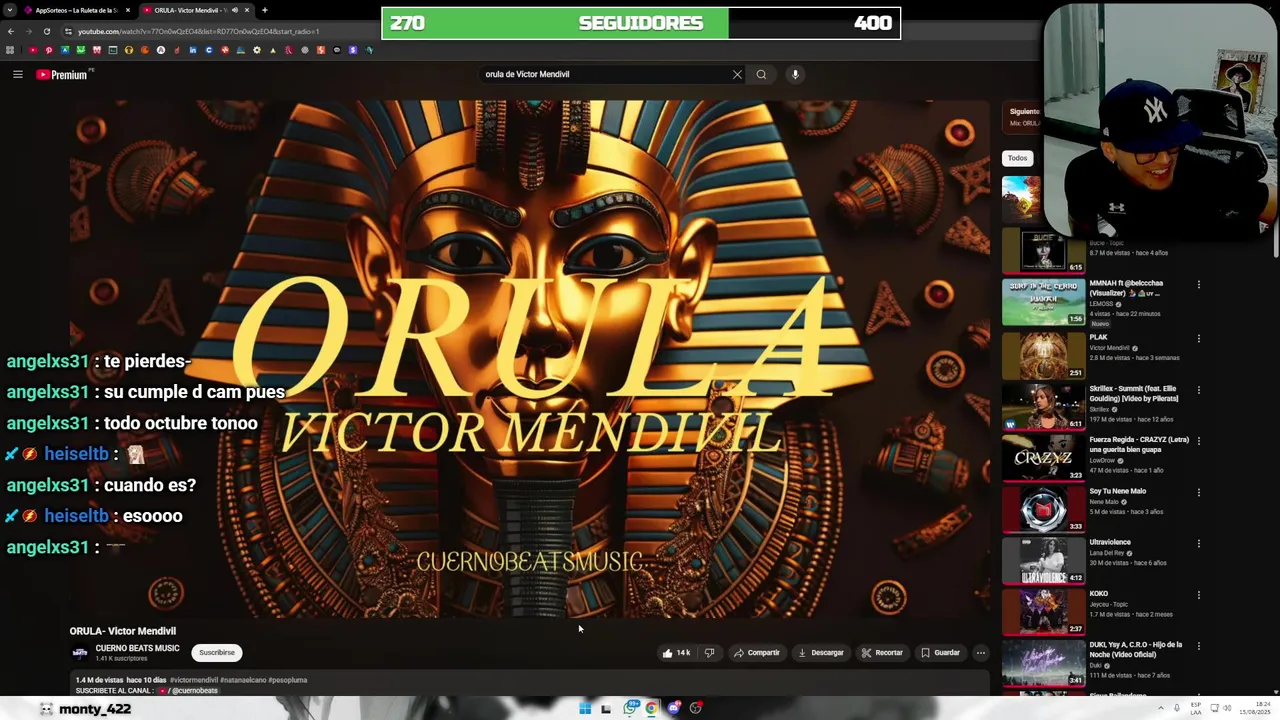Open 'Ultraviolence' video title

click(1110, 542)
